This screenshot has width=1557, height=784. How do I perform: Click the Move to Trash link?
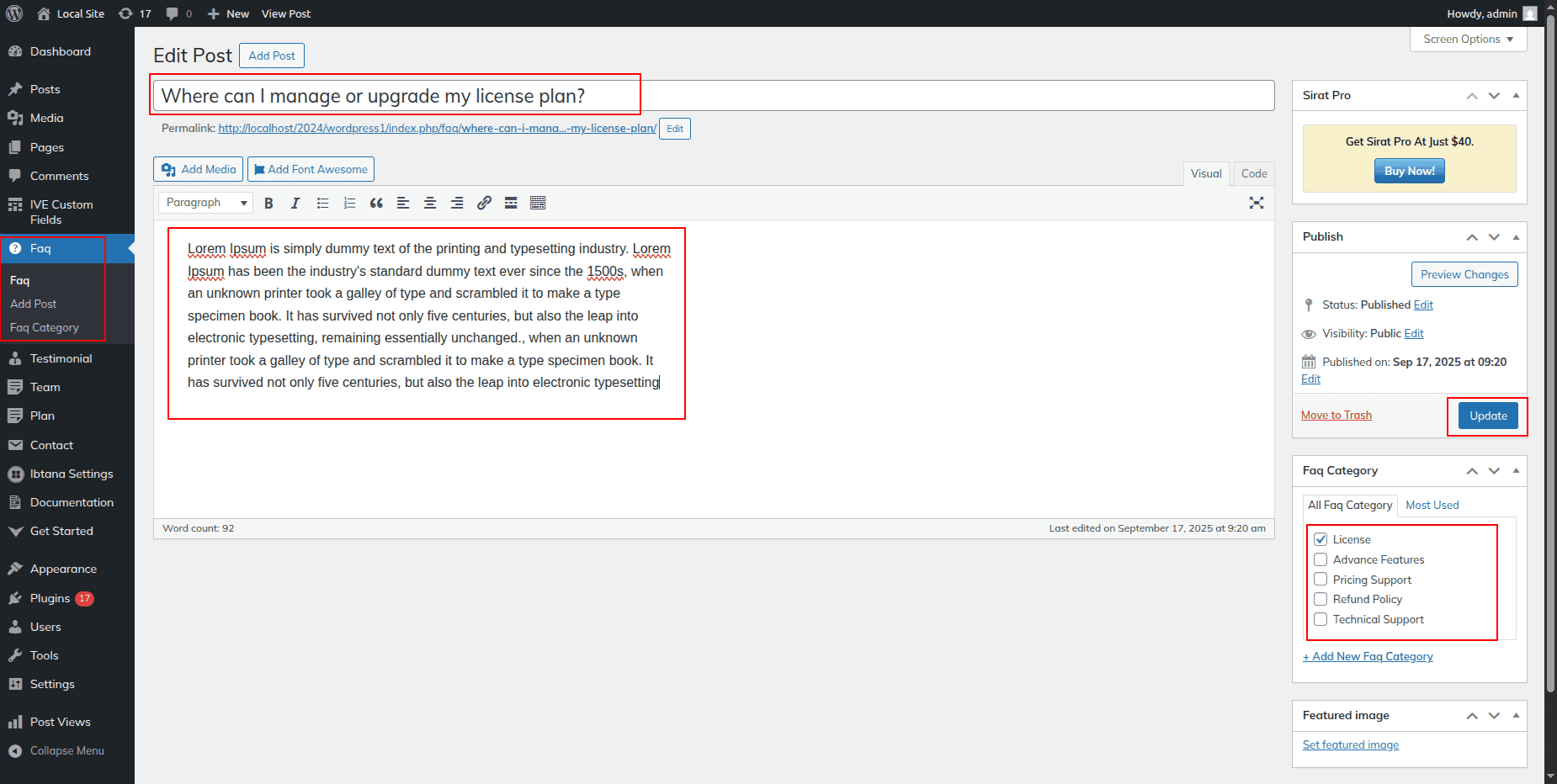tap(1336, 415)
